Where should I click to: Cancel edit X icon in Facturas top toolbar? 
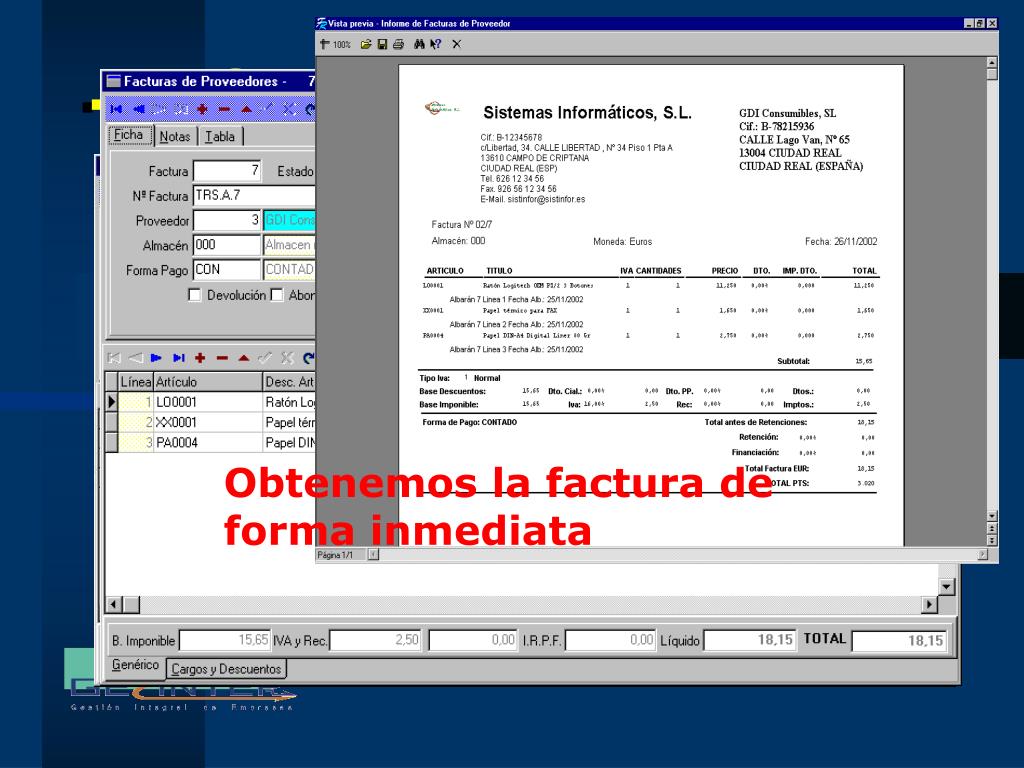289,109
